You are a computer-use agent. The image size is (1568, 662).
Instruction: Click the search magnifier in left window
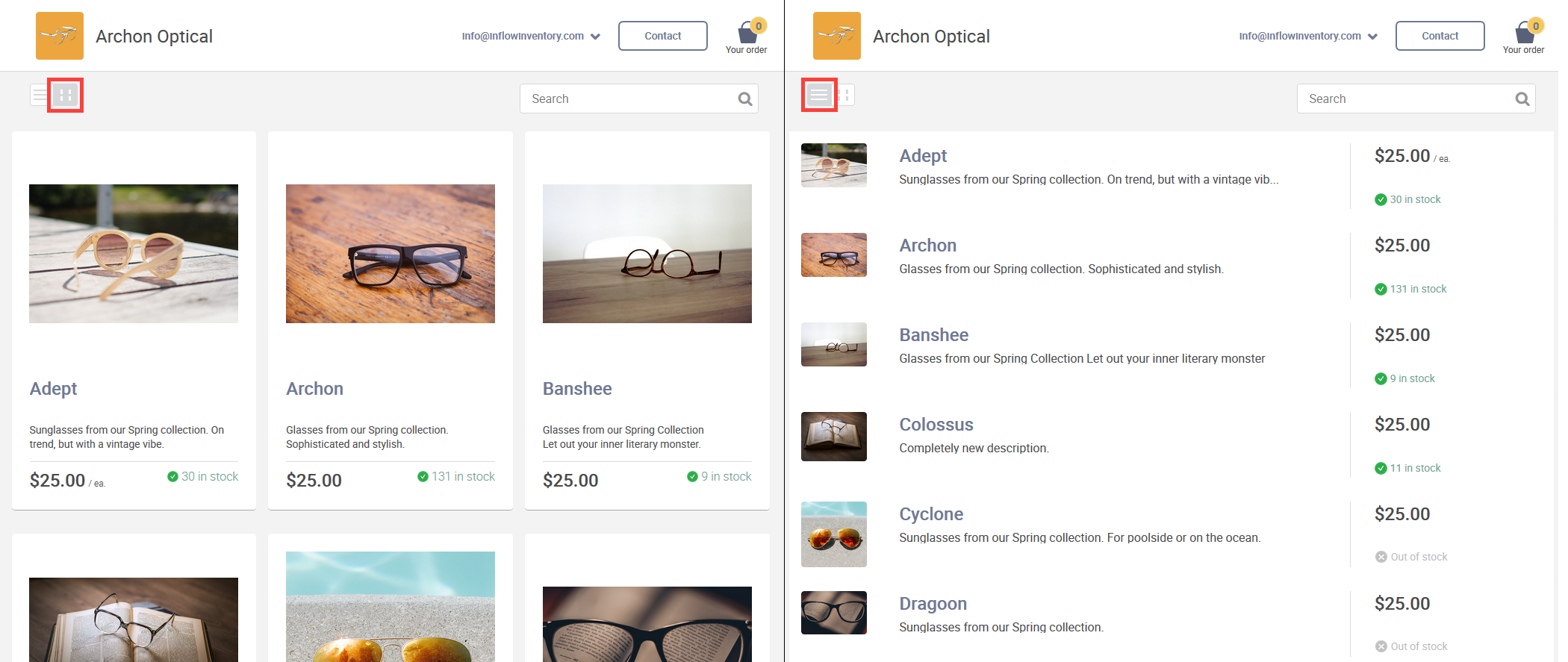click(x=745, y=99)
